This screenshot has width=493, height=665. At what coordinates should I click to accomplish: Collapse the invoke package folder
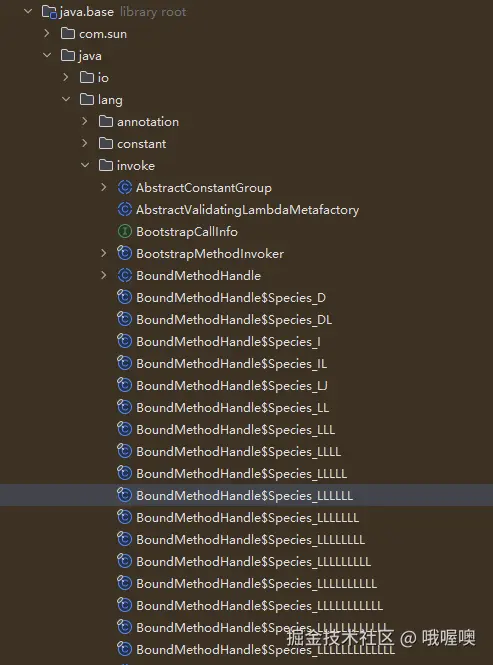85,165
